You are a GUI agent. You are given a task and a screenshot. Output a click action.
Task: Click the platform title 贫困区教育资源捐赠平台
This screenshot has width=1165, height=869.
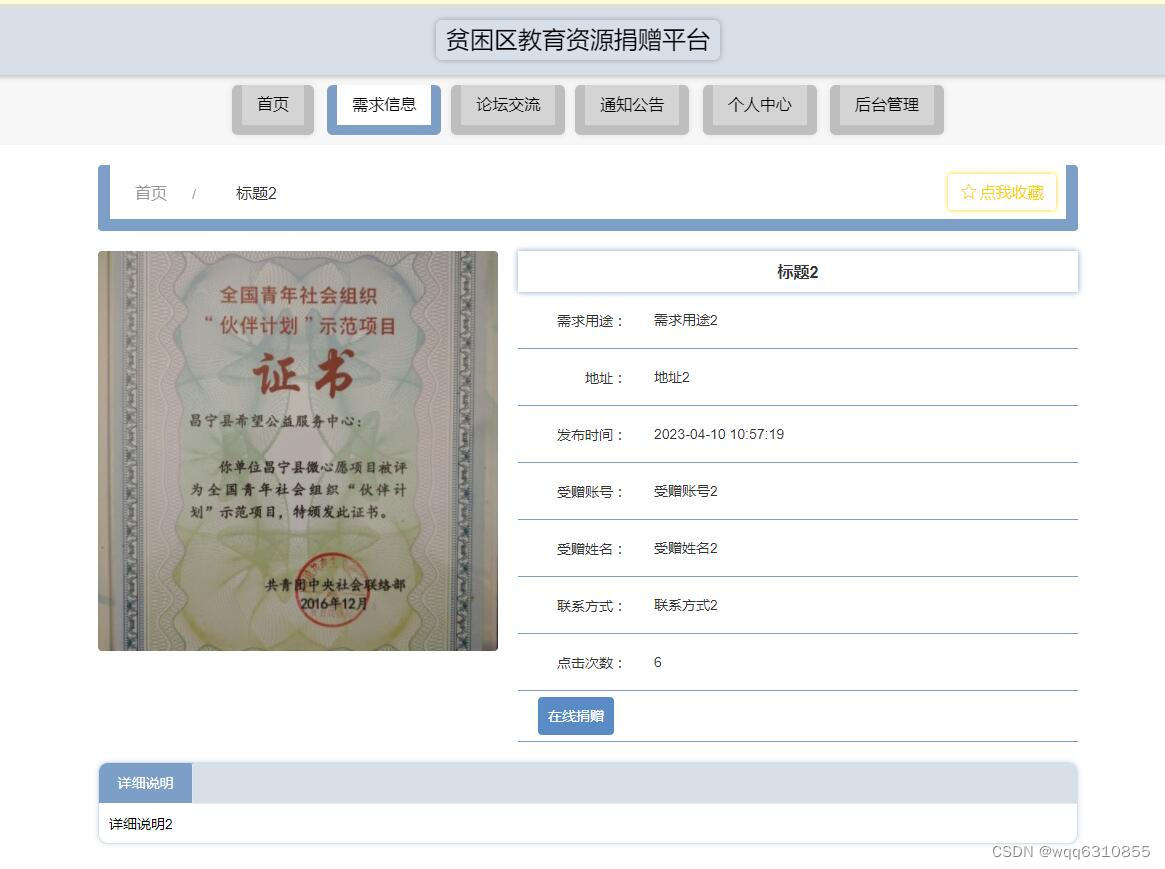(577, 39)
